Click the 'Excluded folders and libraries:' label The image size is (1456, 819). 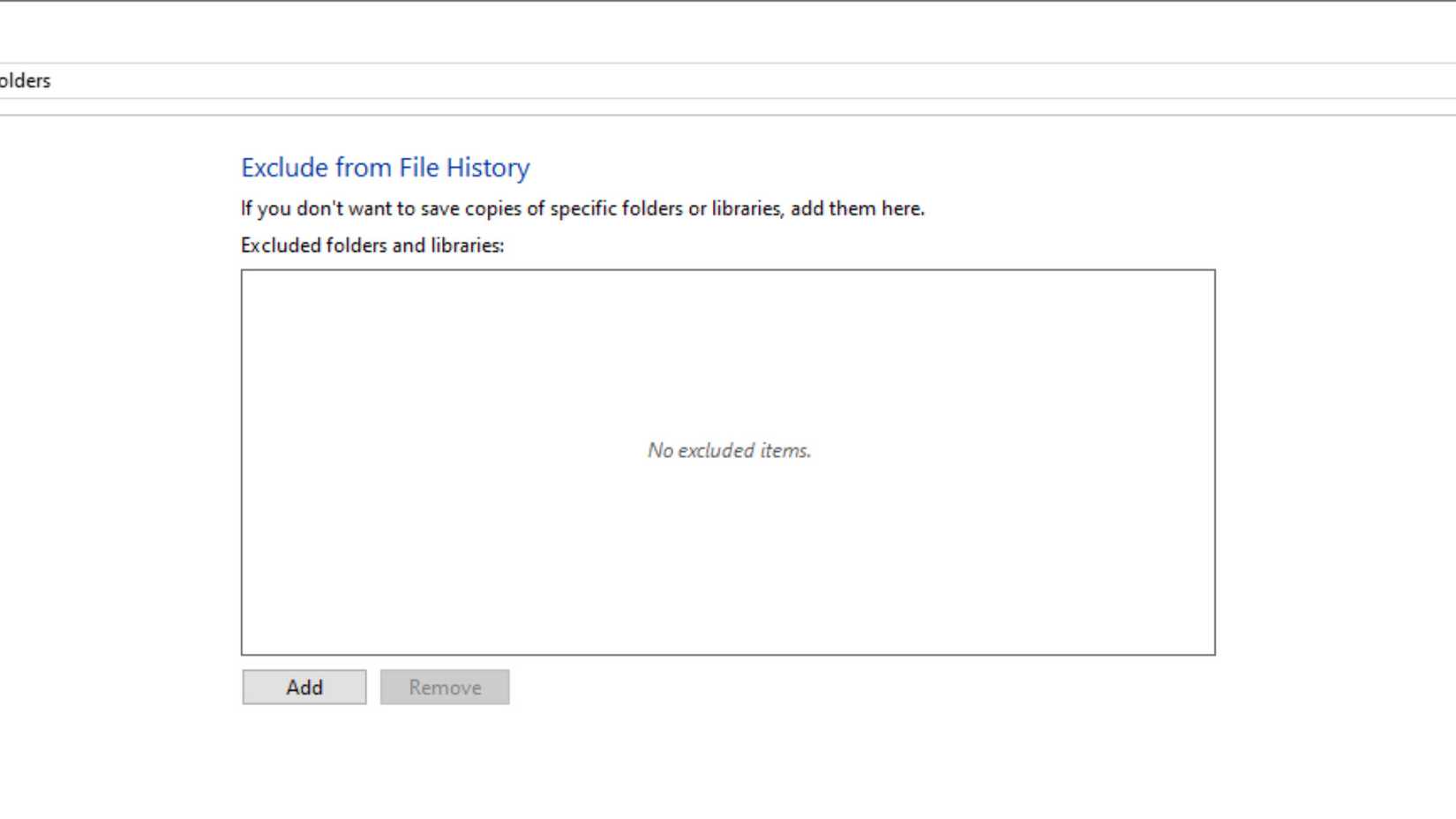coord(372,245)
